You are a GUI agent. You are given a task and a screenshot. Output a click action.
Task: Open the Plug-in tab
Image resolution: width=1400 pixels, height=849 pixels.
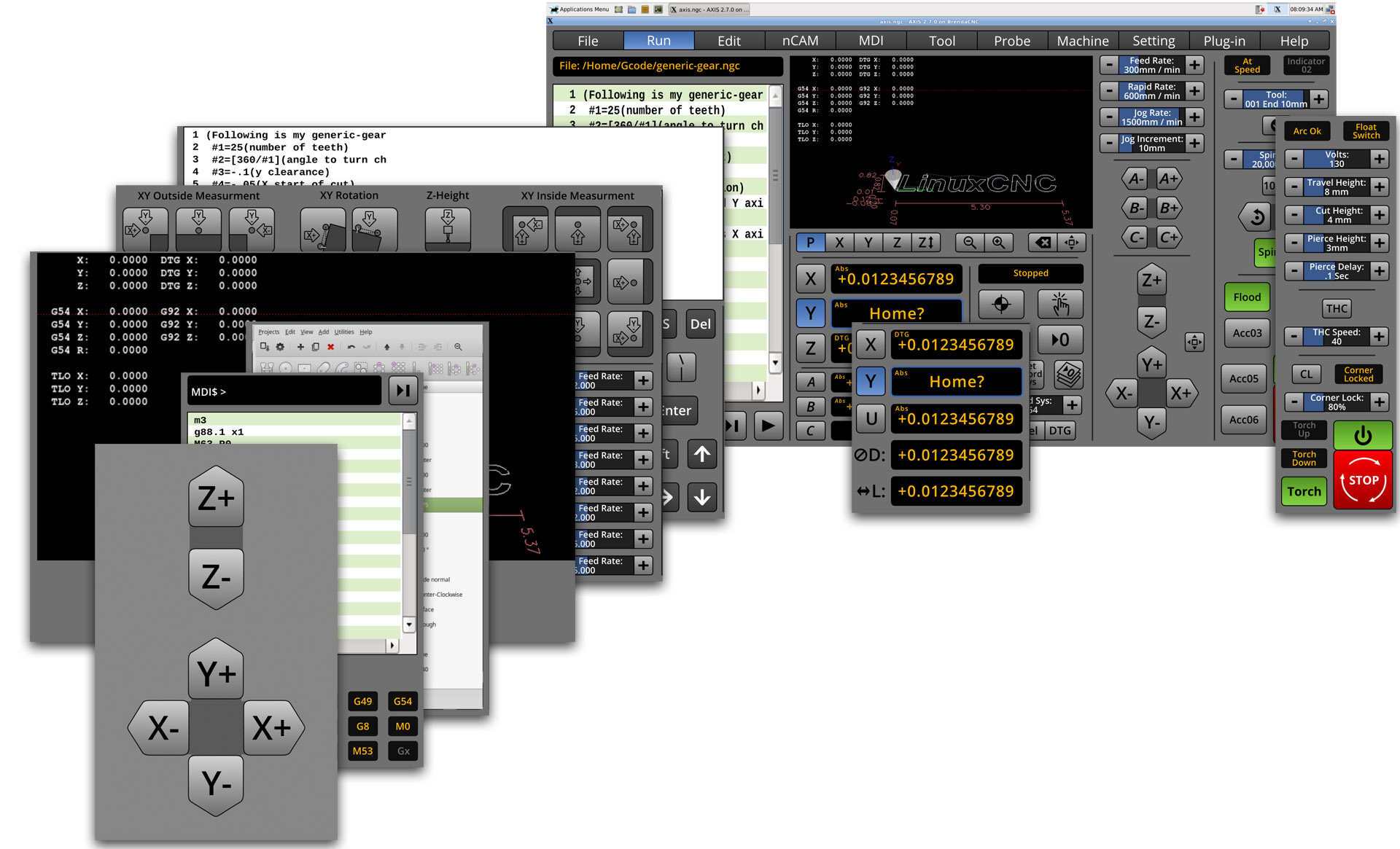coord(1224,41)
